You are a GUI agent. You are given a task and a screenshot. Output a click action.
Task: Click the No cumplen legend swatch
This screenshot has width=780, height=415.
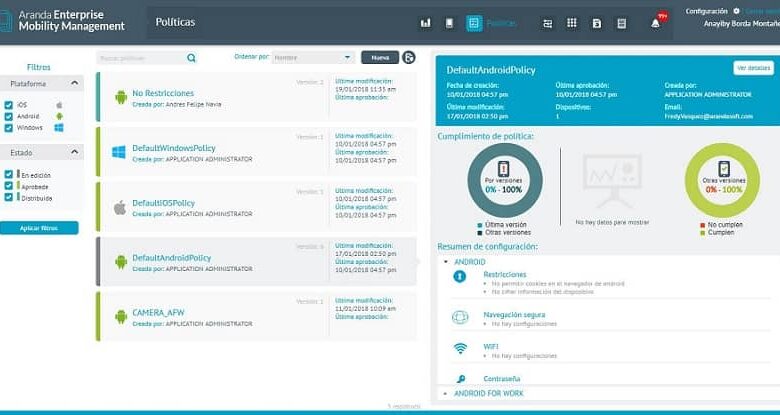[x=702, y=225]
